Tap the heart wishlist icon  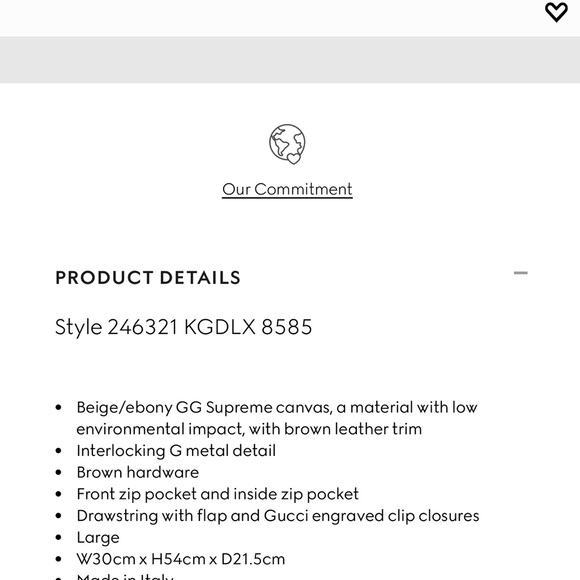coord(556,12)
